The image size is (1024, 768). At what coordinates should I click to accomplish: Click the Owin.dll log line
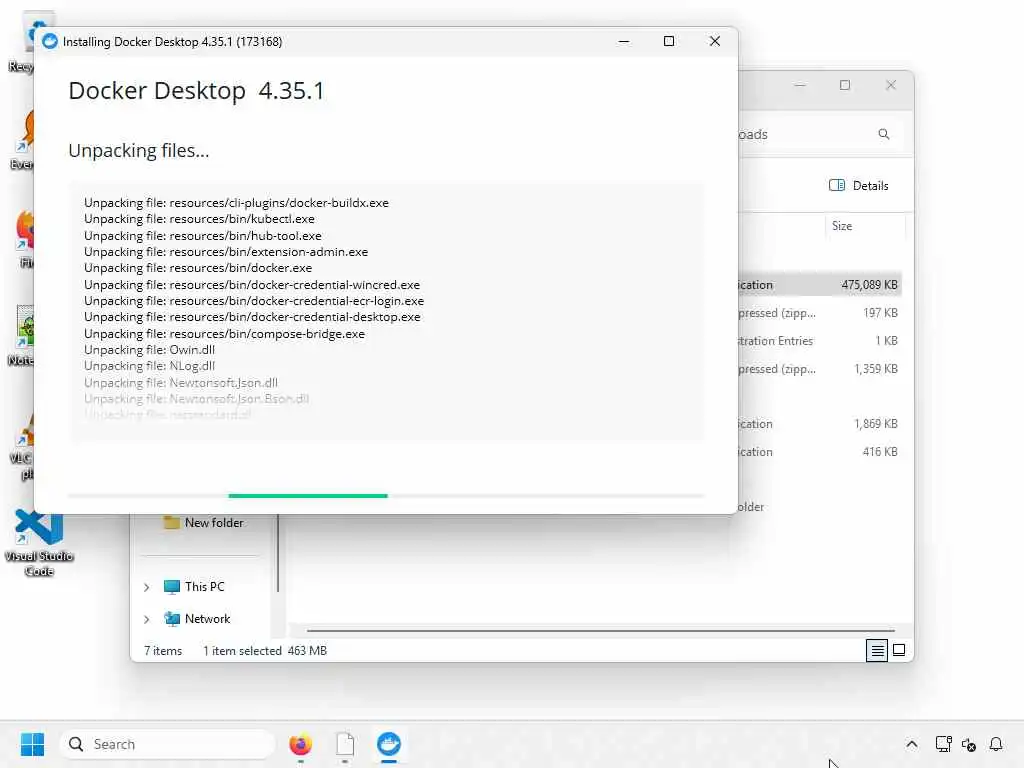click(x=150, y=349)
